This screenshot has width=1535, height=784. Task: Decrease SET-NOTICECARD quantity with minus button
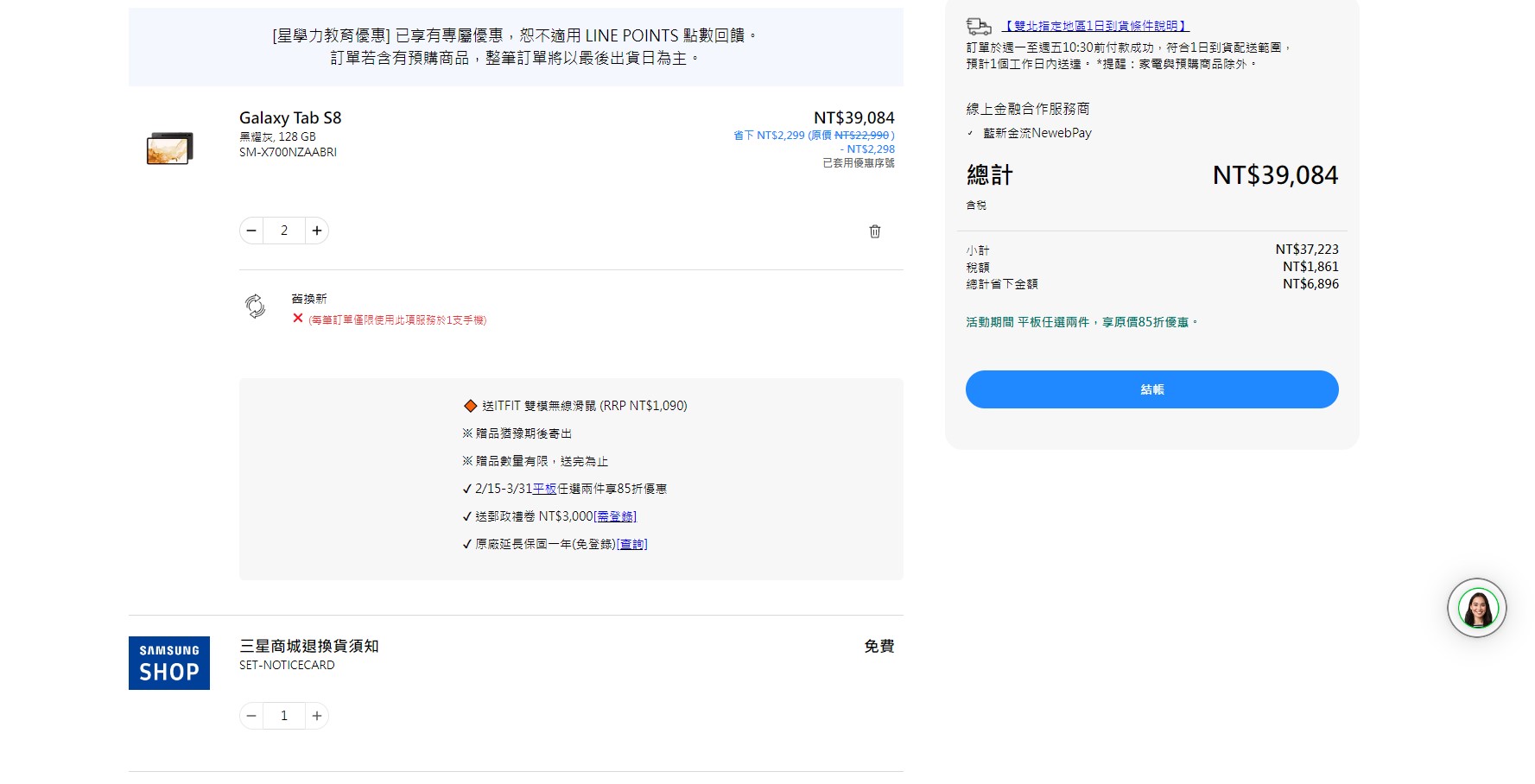[x=251, y=715]
